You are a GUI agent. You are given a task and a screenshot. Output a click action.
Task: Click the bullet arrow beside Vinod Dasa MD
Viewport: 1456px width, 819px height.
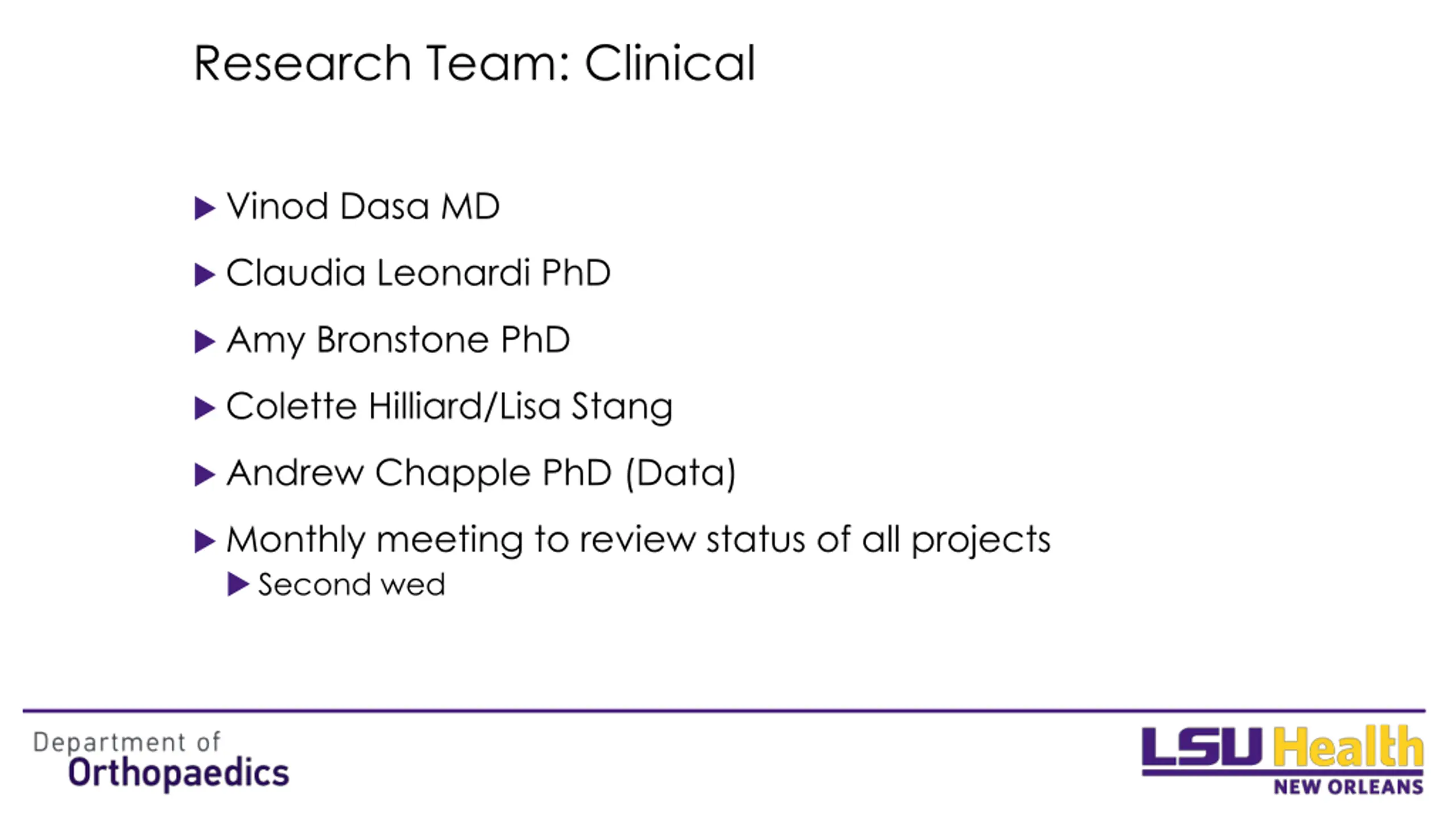pyautogui.click(x=205, y=208)
